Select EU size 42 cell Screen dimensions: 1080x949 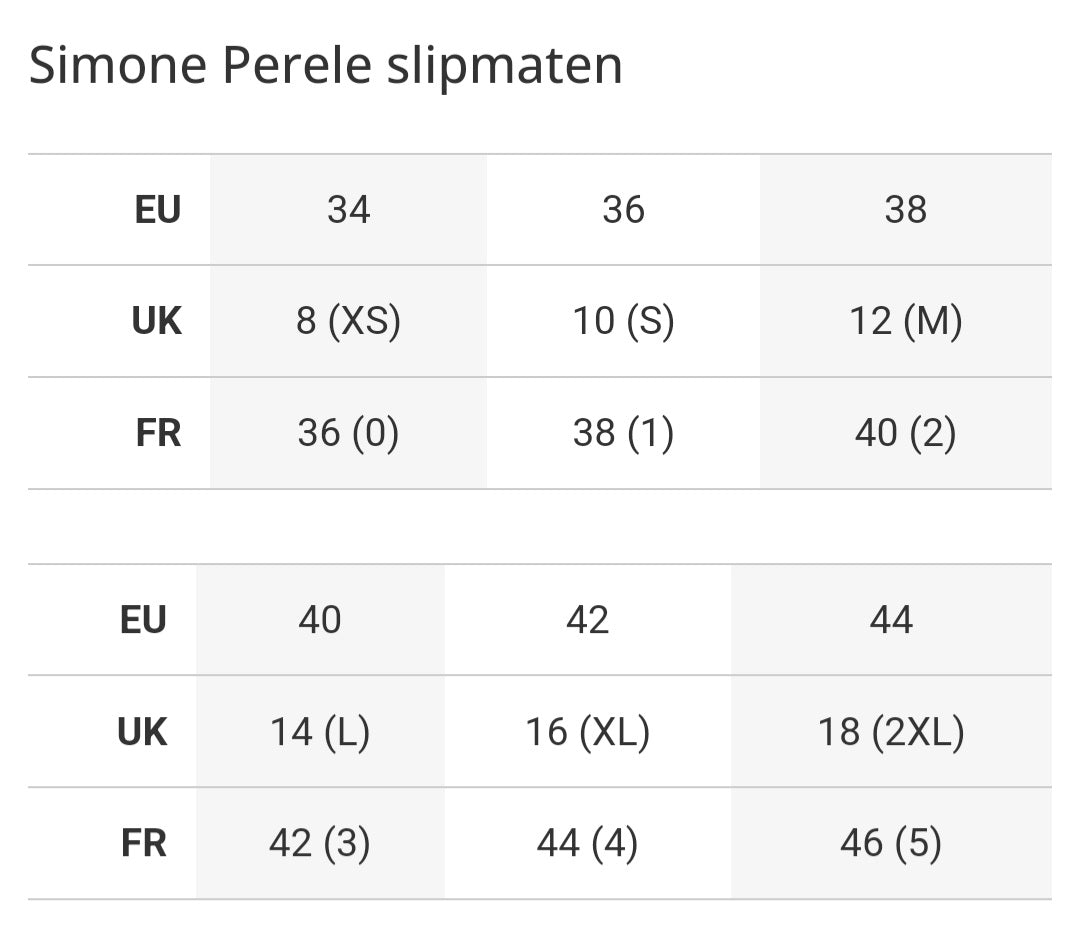(x=587, y=621)
